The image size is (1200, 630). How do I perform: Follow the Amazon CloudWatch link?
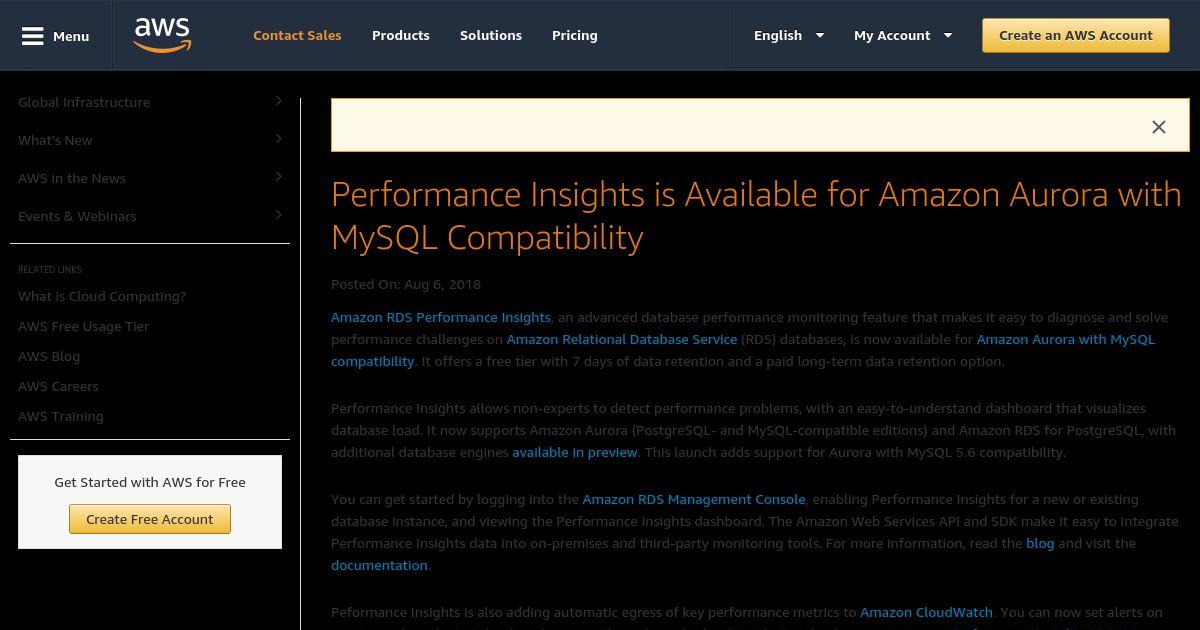pos(927,612)
